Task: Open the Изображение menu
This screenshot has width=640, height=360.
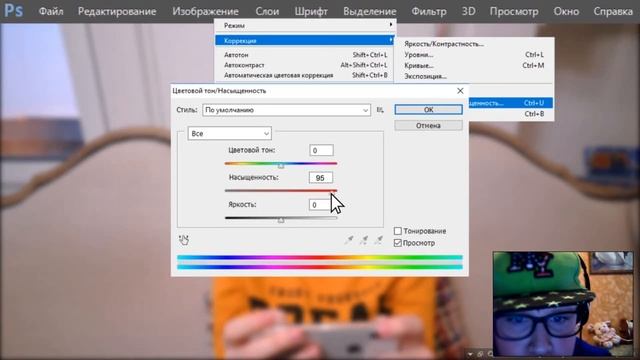Action: [x=205, y=11]
